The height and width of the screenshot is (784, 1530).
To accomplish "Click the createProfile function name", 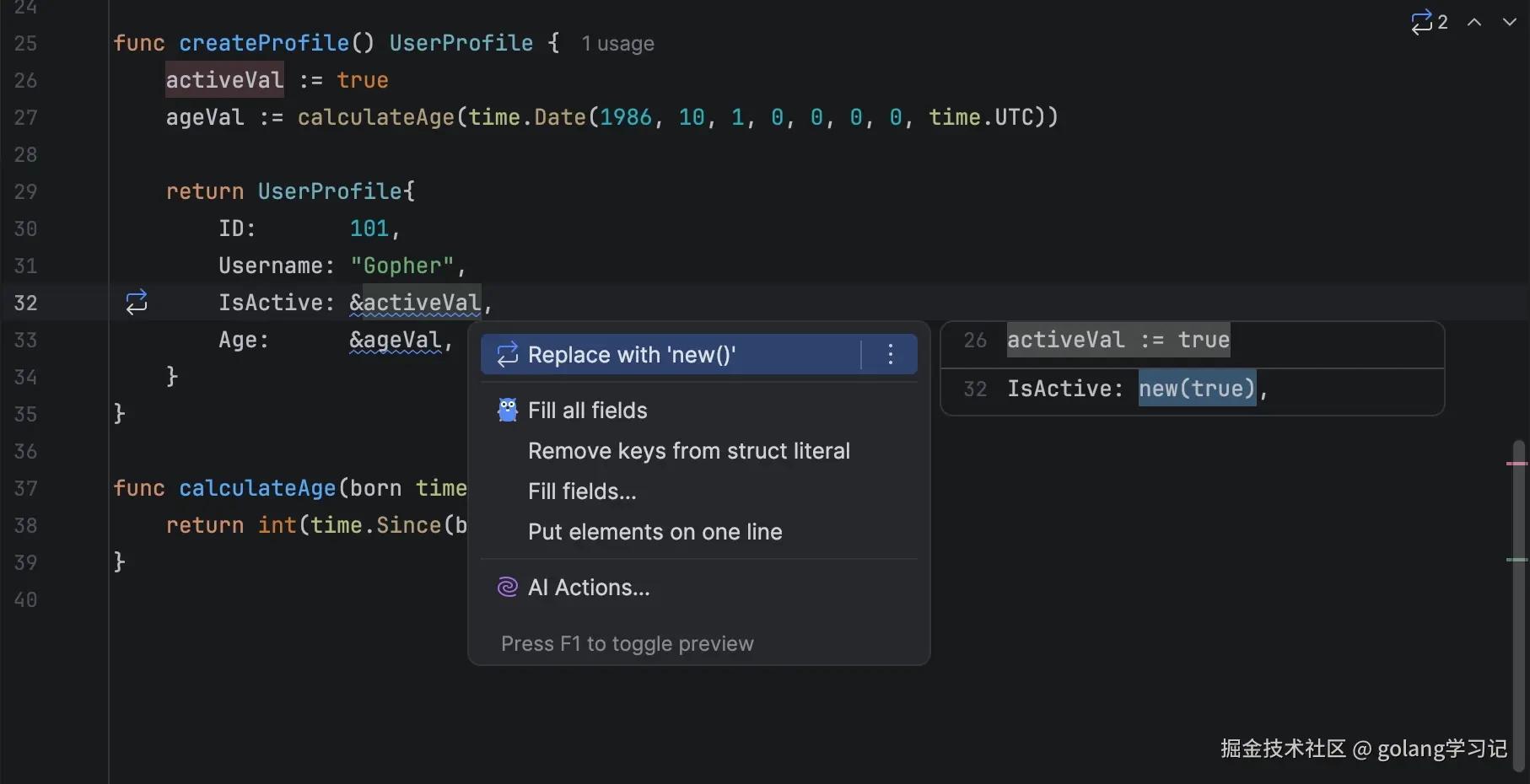I will coord(264,43).
